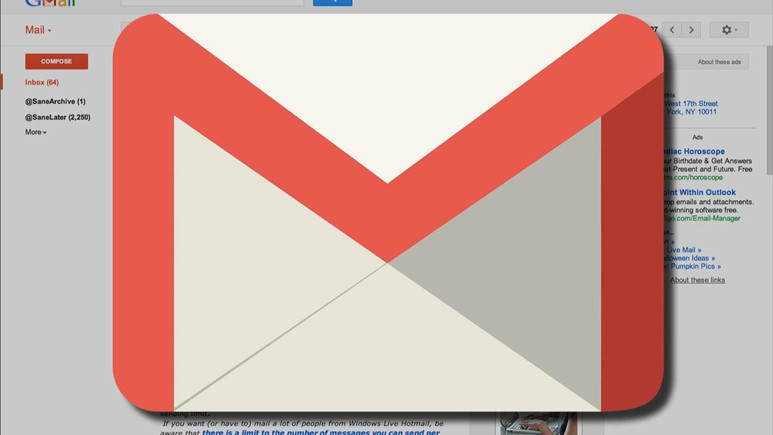This screenshot has width=773, height=435.
Task: Open the Within Outlook ad headline
Action: pos(700,192)
